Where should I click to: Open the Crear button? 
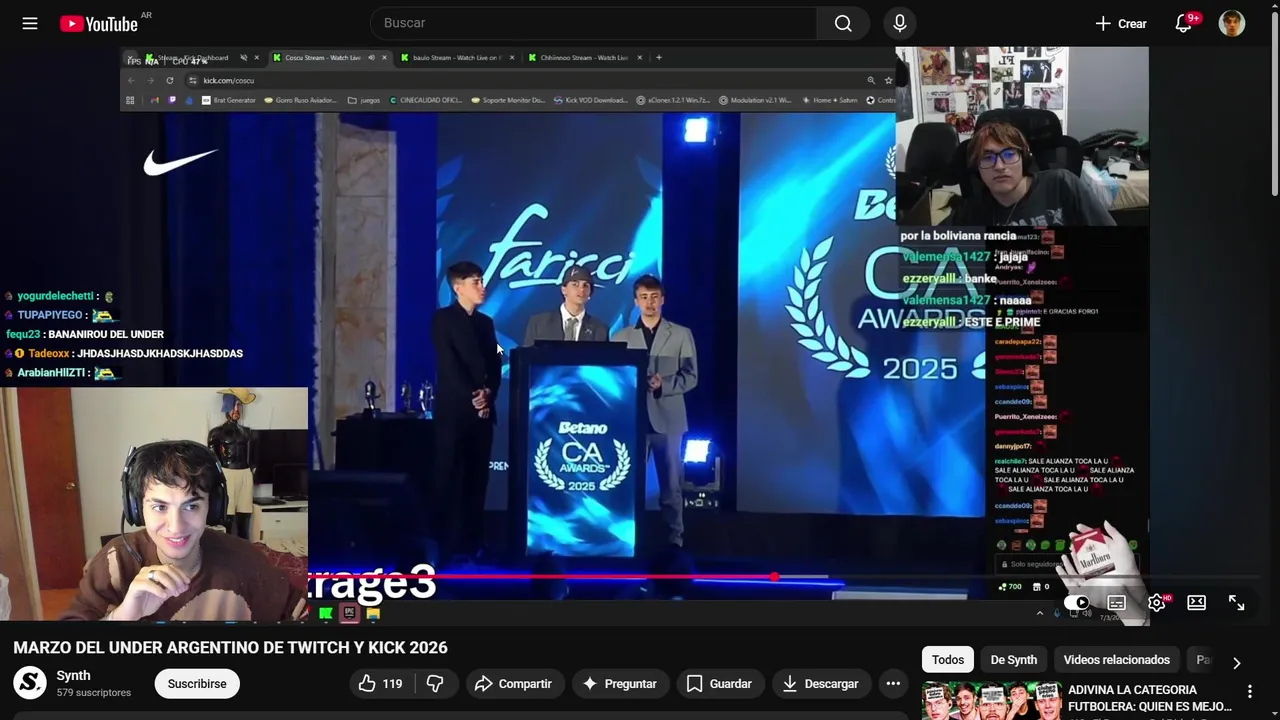(x=1120, y=23)
